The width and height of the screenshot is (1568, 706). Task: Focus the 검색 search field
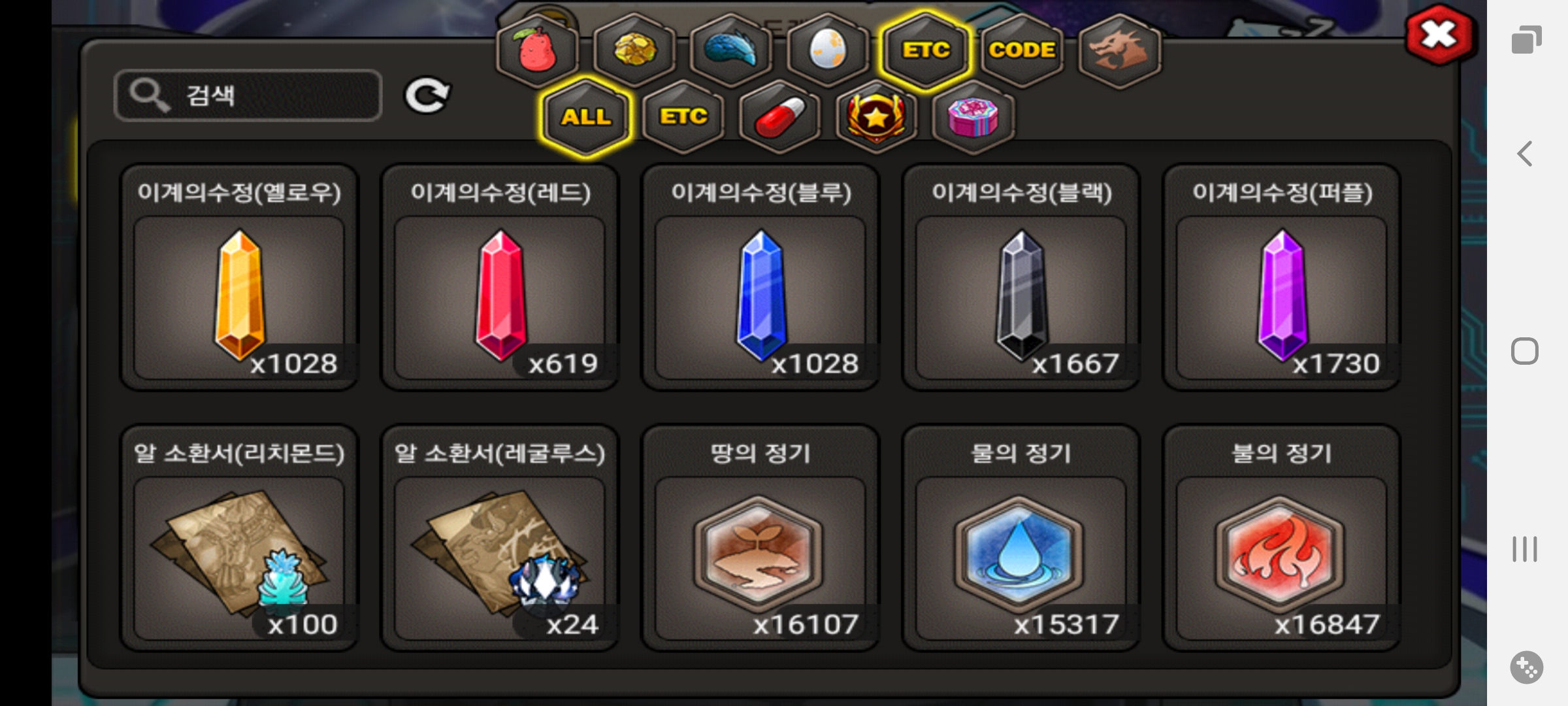point(248,95)
